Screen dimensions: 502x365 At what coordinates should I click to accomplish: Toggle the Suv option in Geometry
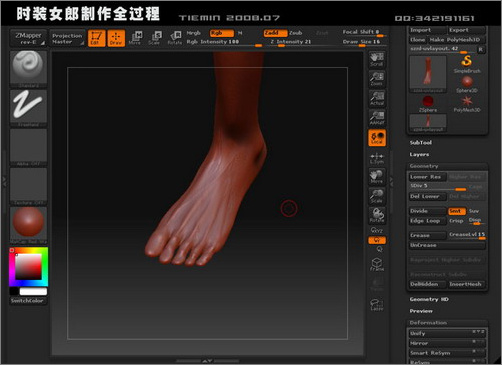(x=474, y=211)
